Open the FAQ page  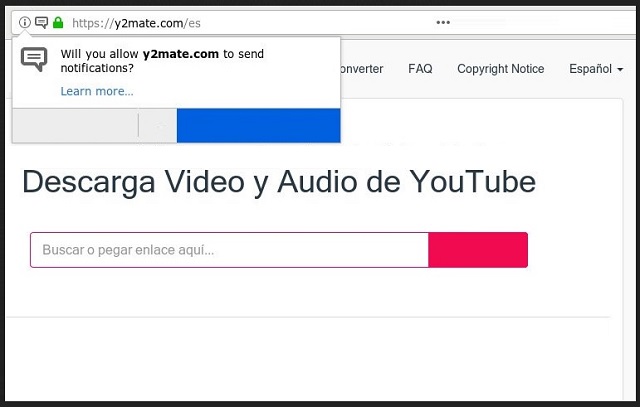(420, 69)
